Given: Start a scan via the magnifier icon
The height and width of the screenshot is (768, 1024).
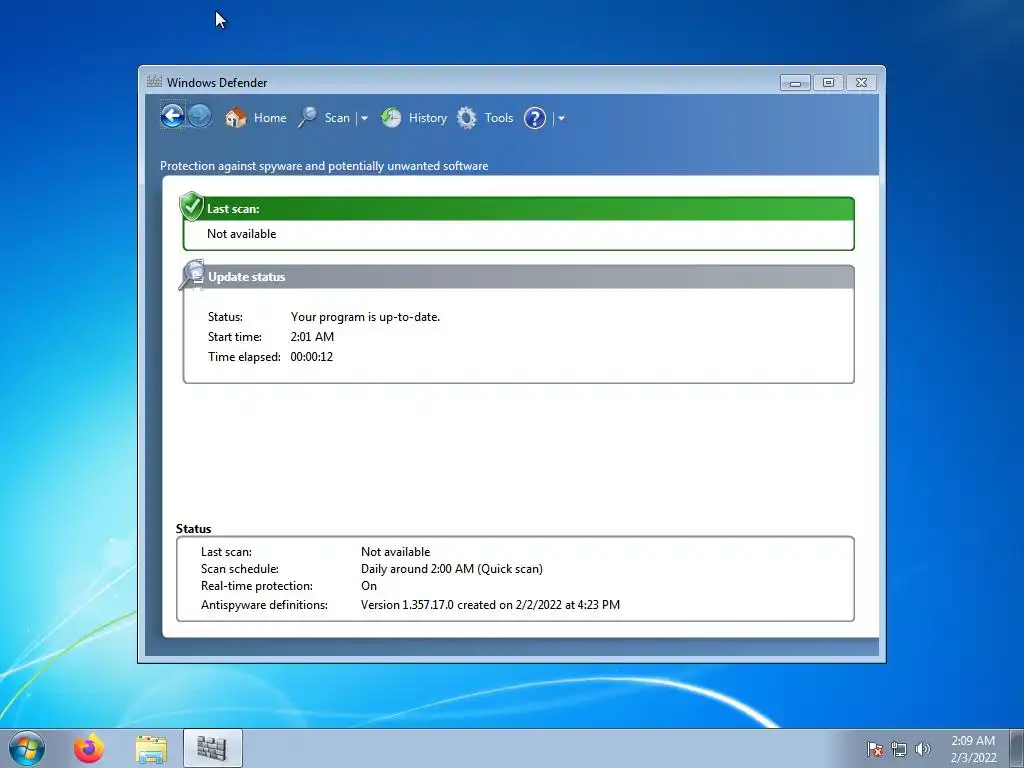Looking at the screenshot, I should tap(308, 118).
